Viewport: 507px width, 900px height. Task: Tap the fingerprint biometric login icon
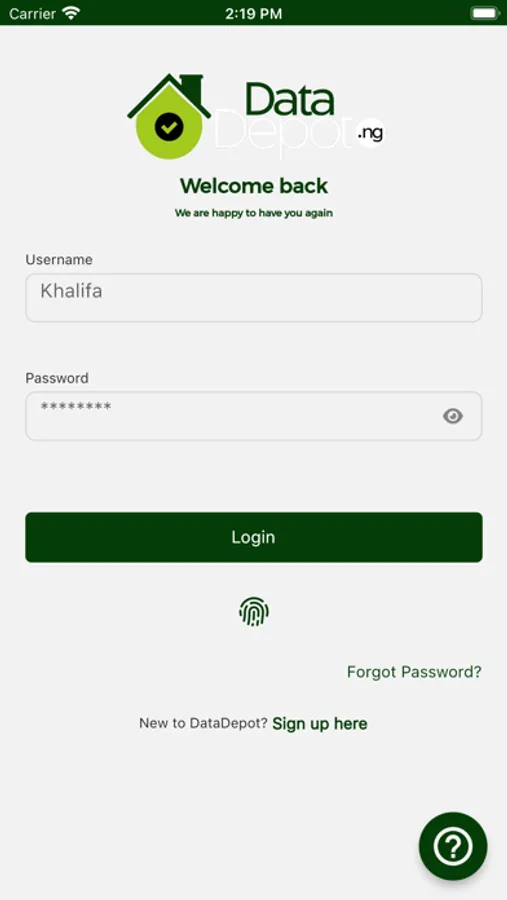click(x=254, y=611)
